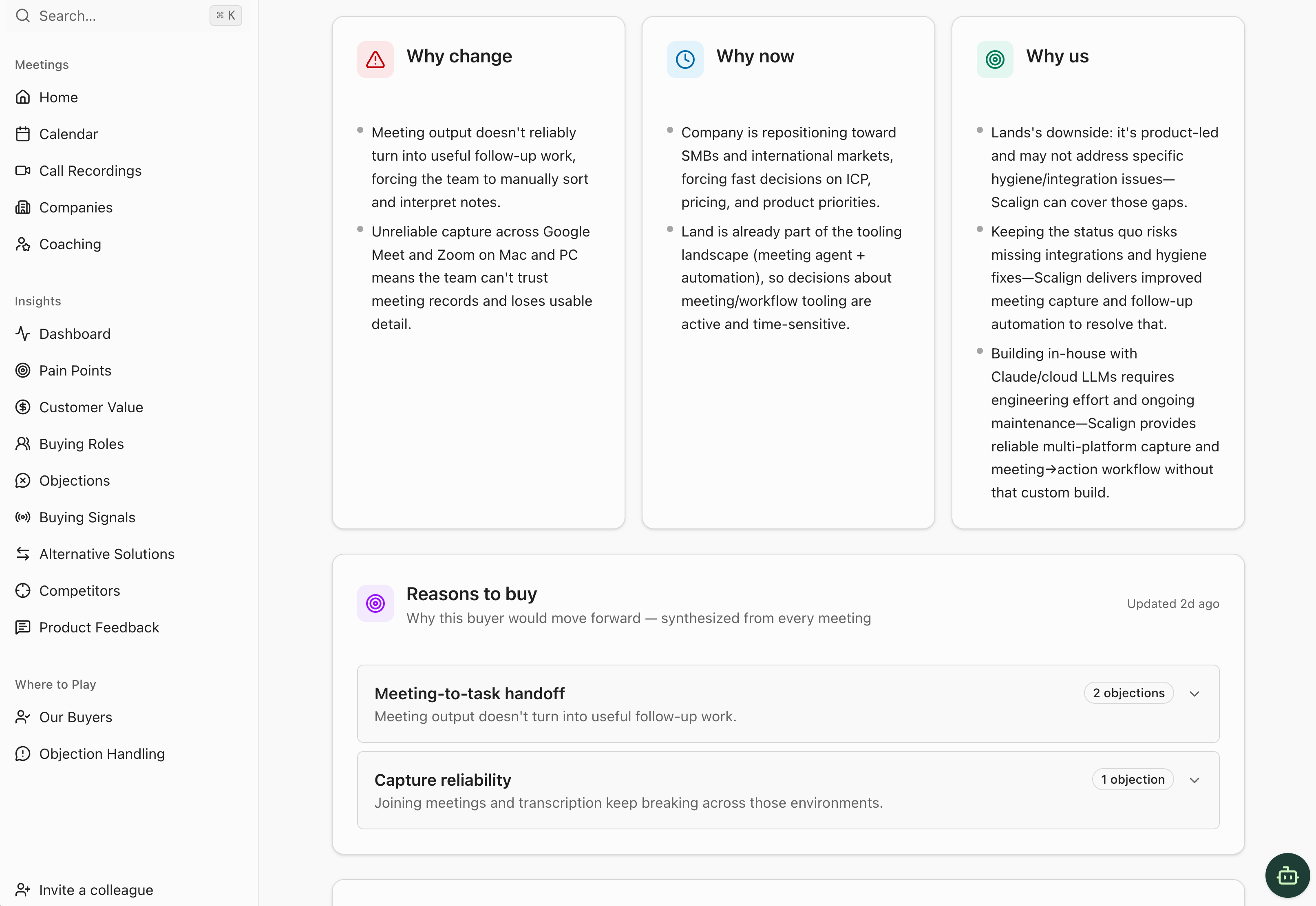Open Objection Handling label link

[x=102, y=754]
